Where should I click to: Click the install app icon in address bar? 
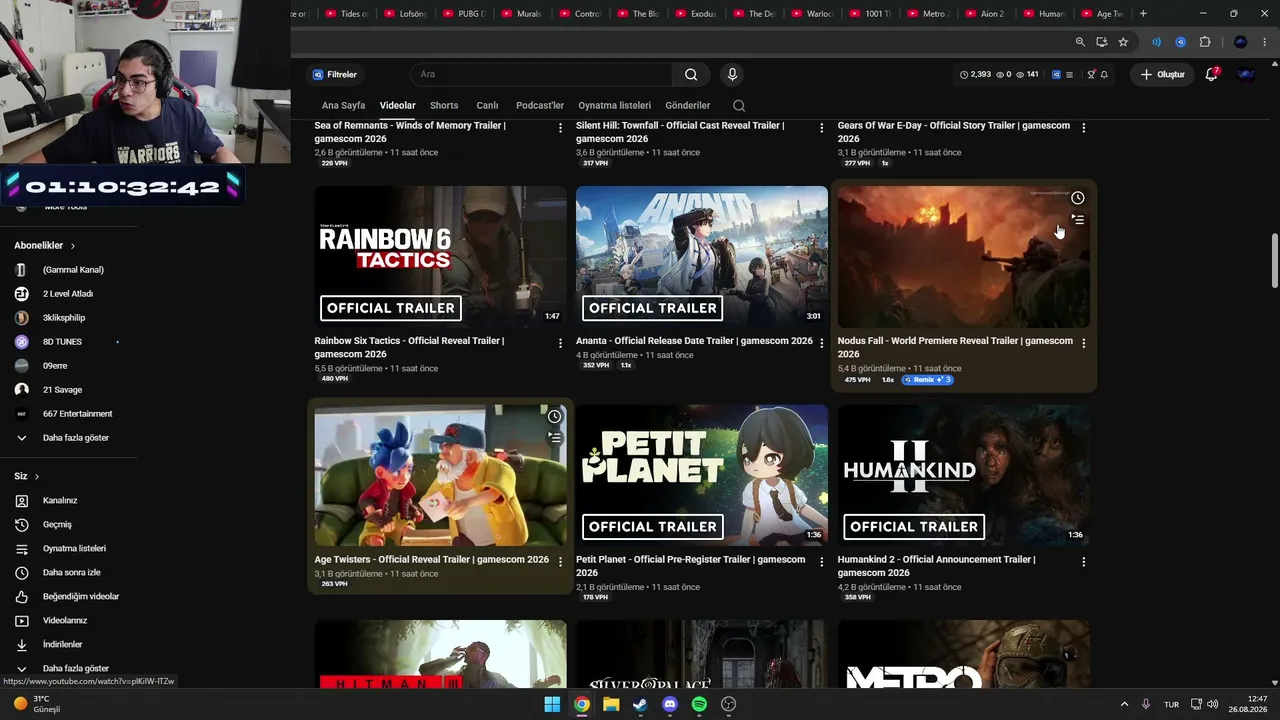pos(1101,42)
